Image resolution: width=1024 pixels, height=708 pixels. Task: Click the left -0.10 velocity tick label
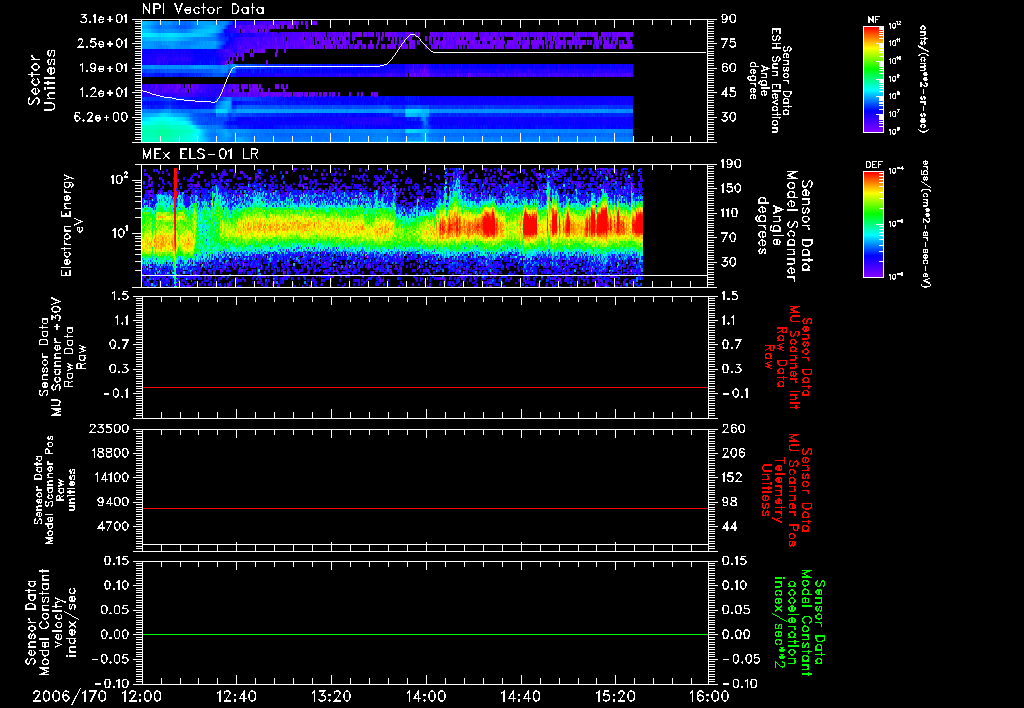click(x=112, y=683)
